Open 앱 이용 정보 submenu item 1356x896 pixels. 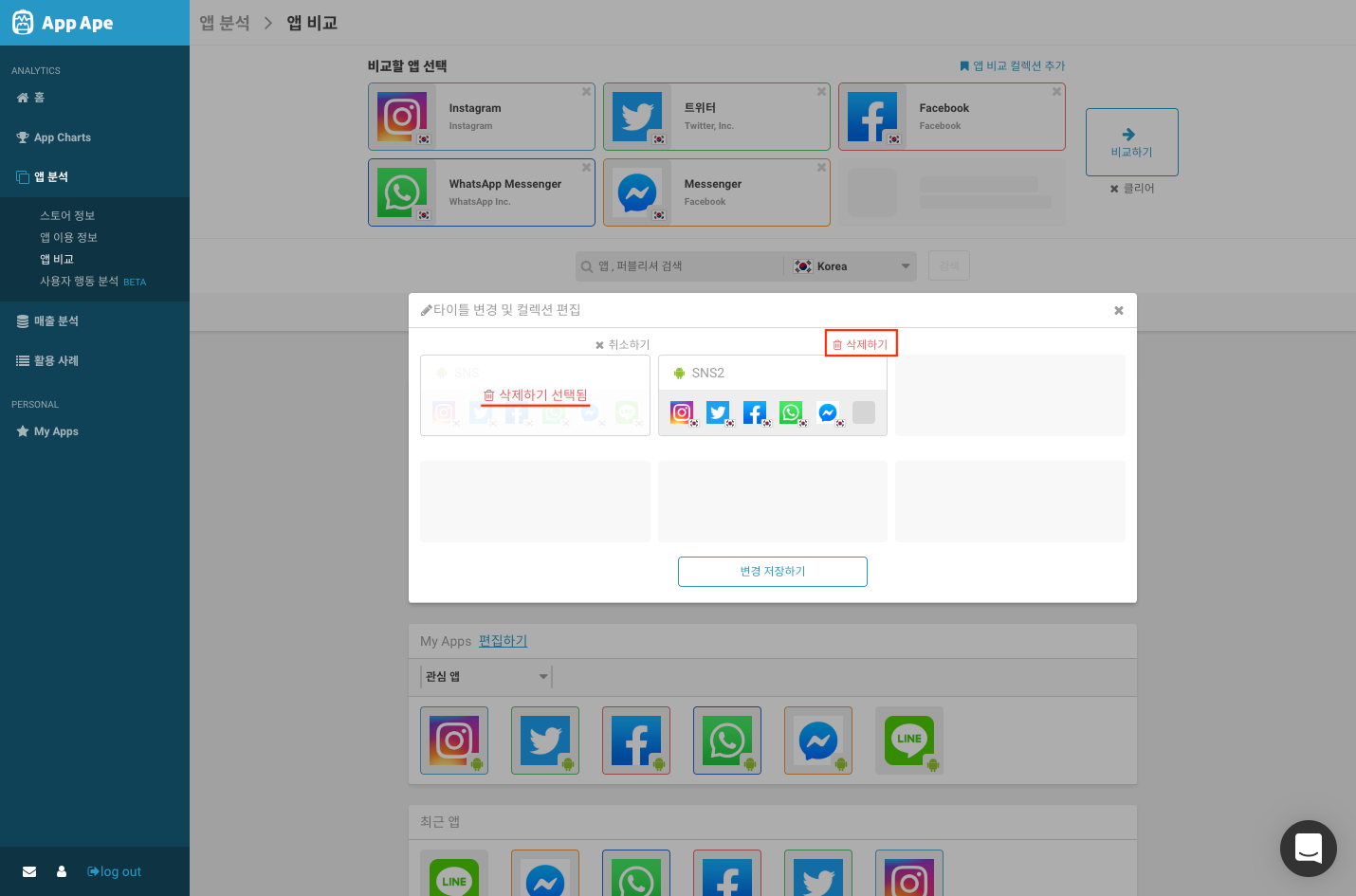[x=68, y=238]
